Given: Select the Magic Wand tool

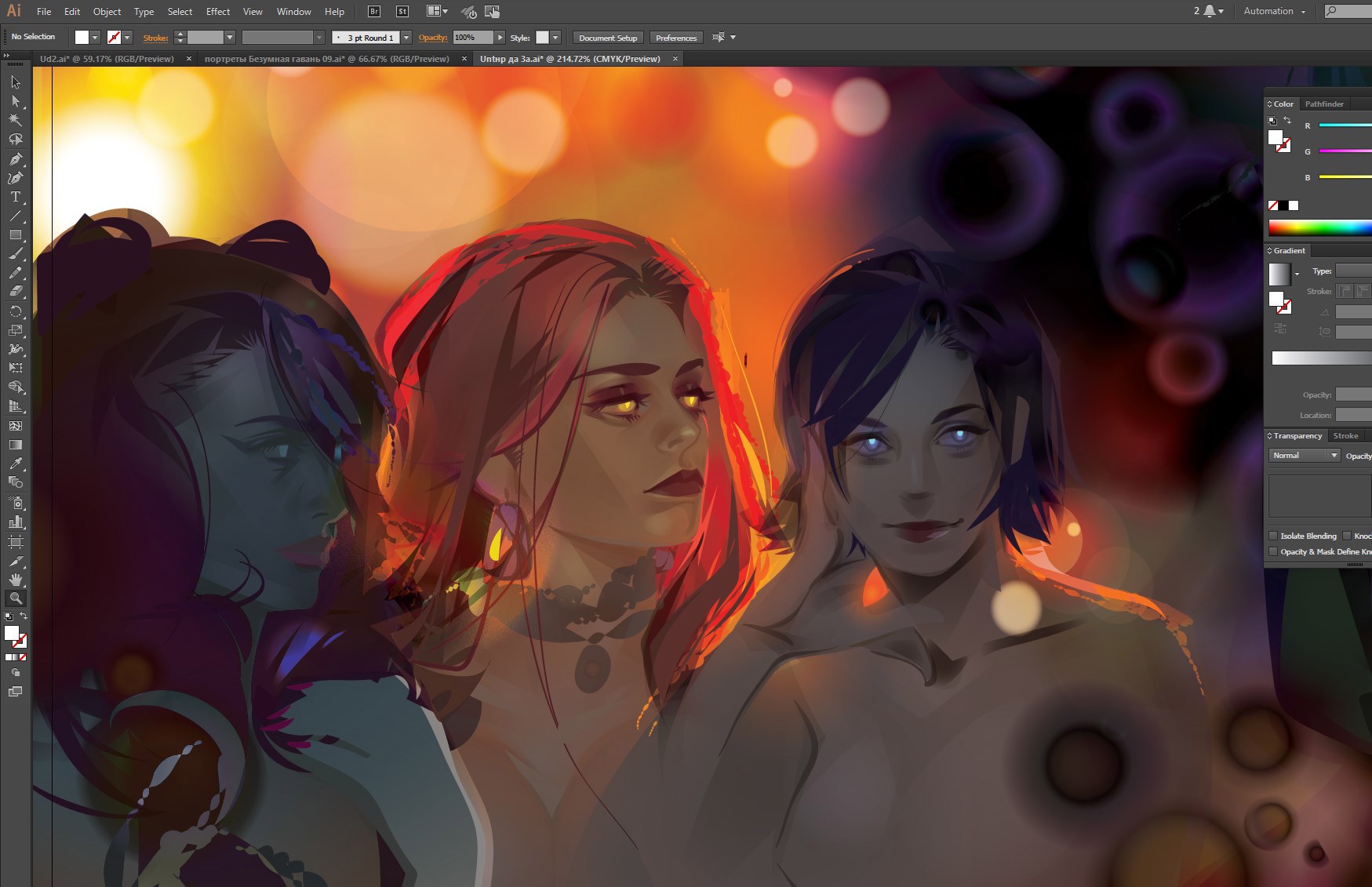Looking at the screenshot, I should pos(15,120).
